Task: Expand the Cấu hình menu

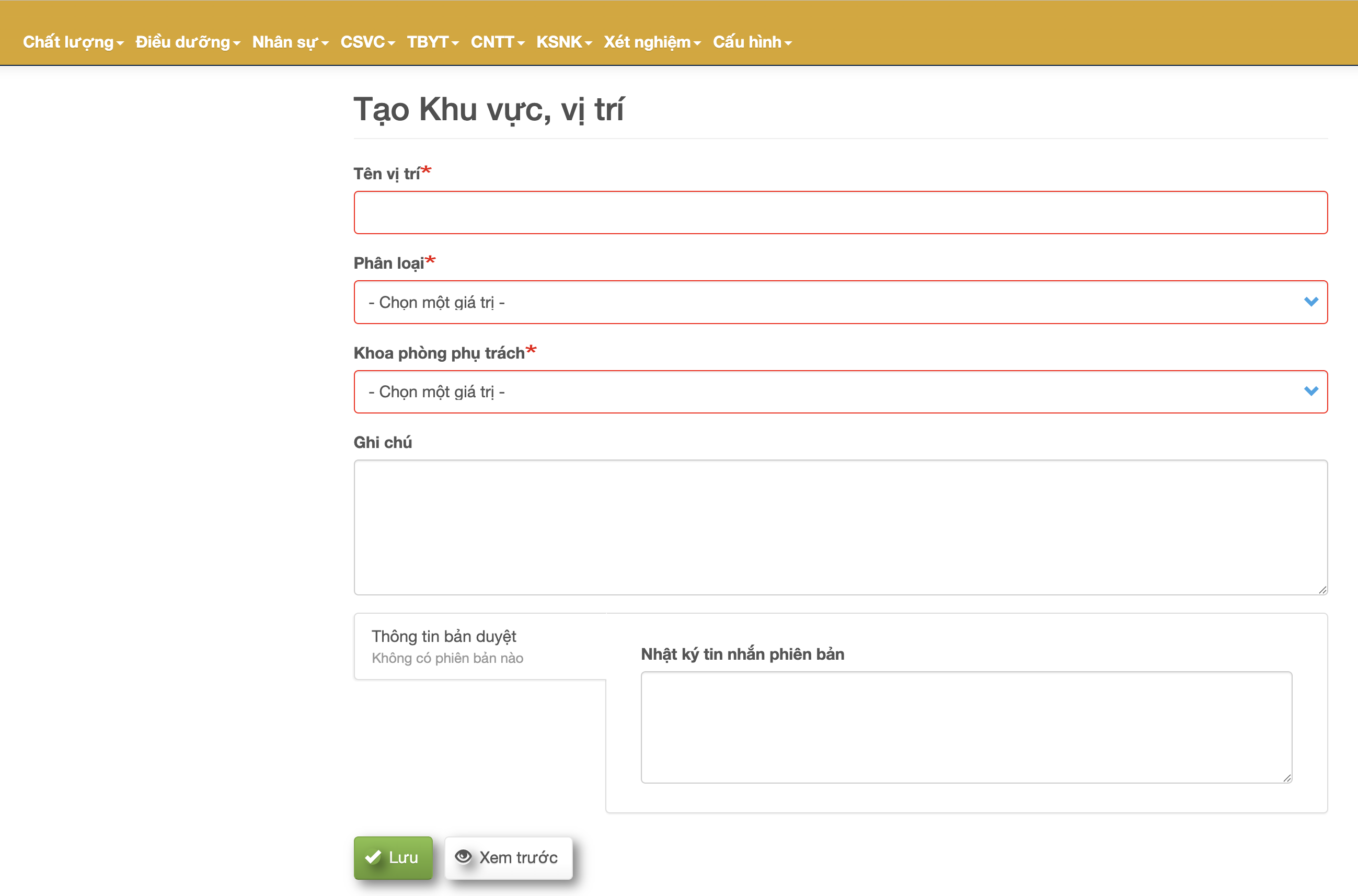Action: tap(751, 42)
